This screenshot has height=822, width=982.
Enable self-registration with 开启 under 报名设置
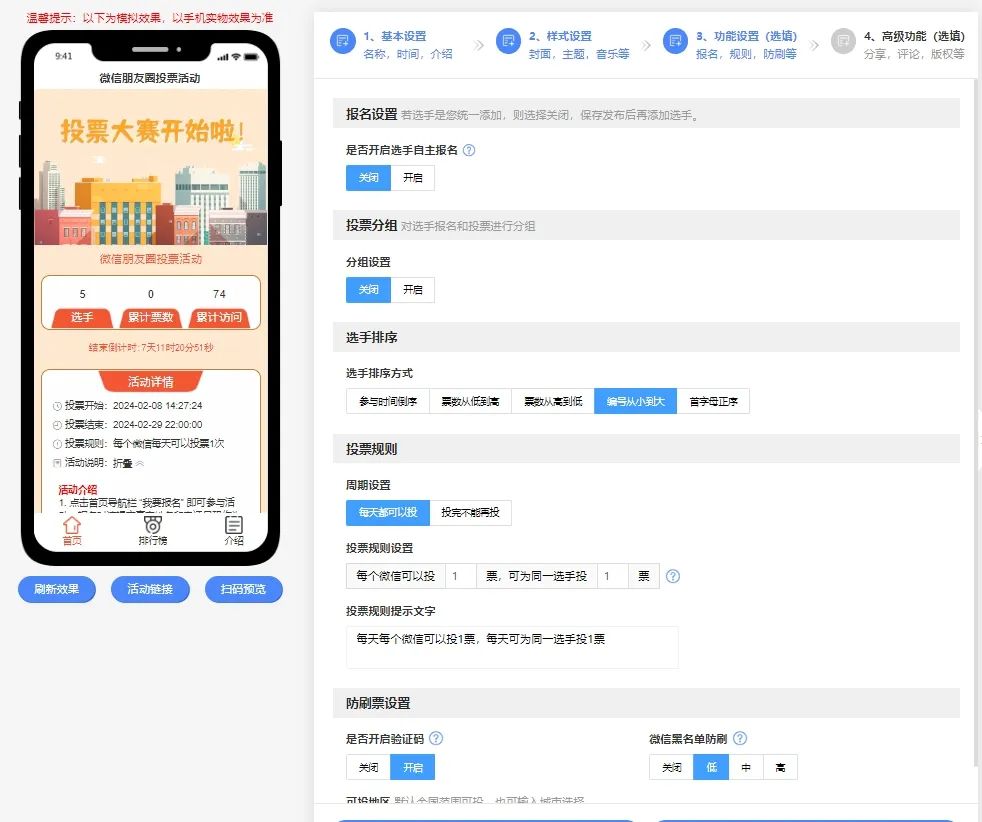(412, 178)
